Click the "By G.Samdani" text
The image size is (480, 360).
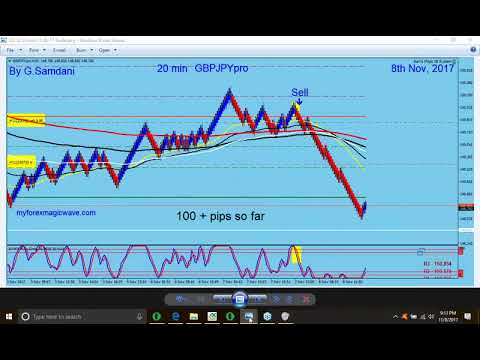(x=42, y=71)
